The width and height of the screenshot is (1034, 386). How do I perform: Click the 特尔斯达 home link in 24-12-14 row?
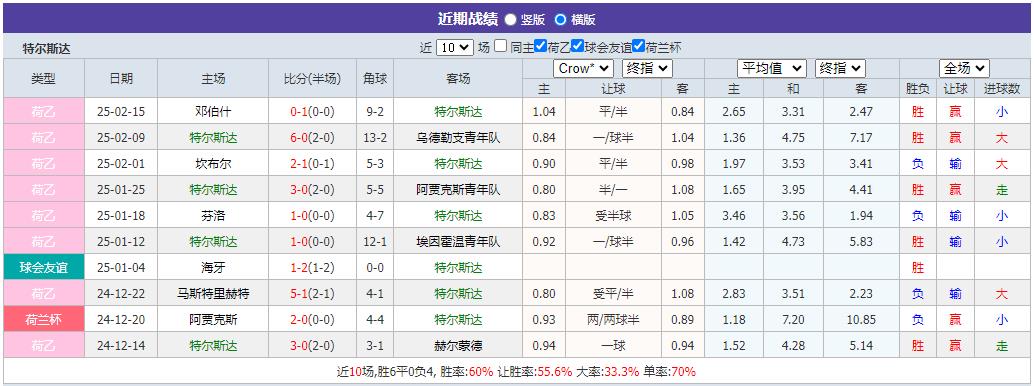[x=213, y=346]
